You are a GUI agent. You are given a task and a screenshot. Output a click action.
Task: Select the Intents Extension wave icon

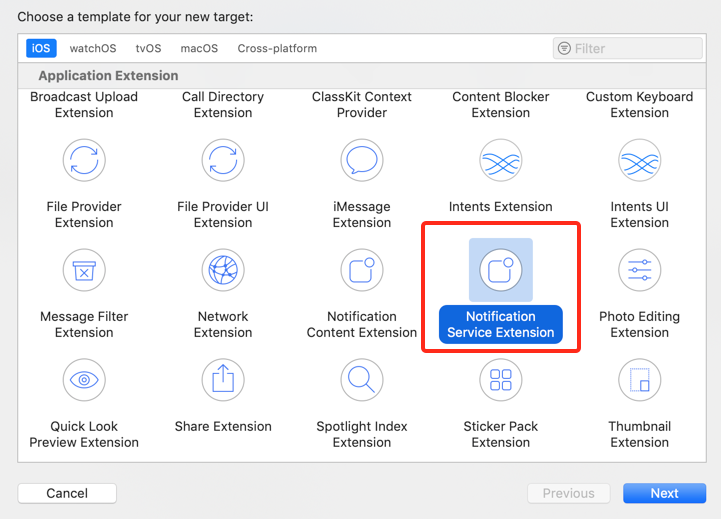coord(501,160)
